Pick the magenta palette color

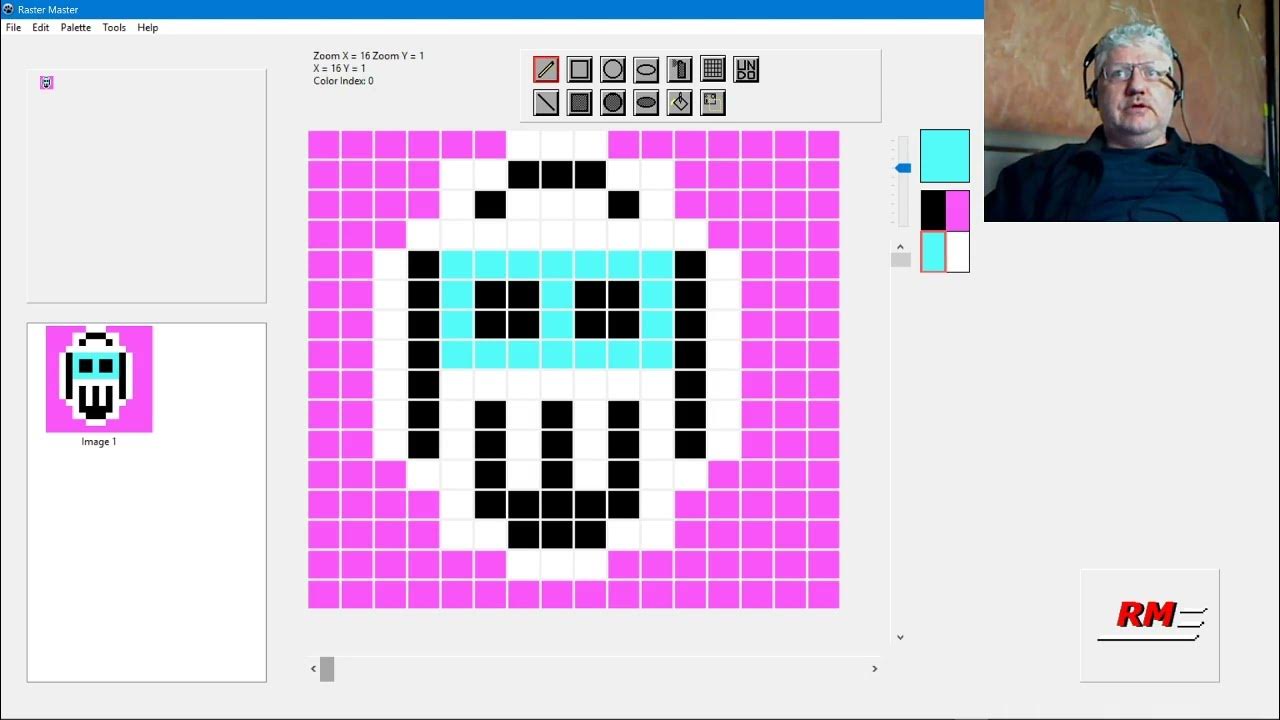pyautogui.click(x=957, y=210)
